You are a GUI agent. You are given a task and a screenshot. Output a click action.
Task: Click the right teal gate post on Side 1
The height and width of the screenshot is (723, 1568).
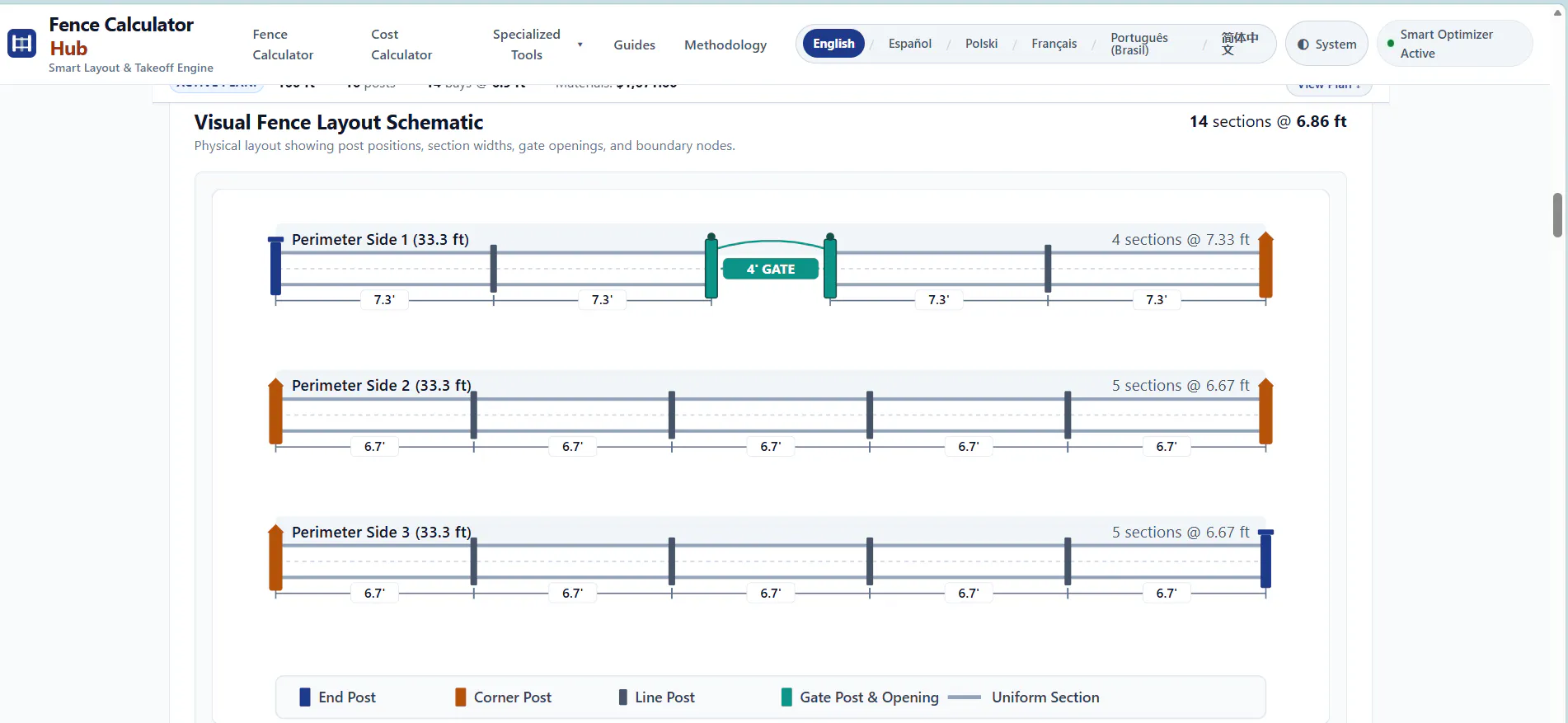pyautogui.click(x=830, y=265)
